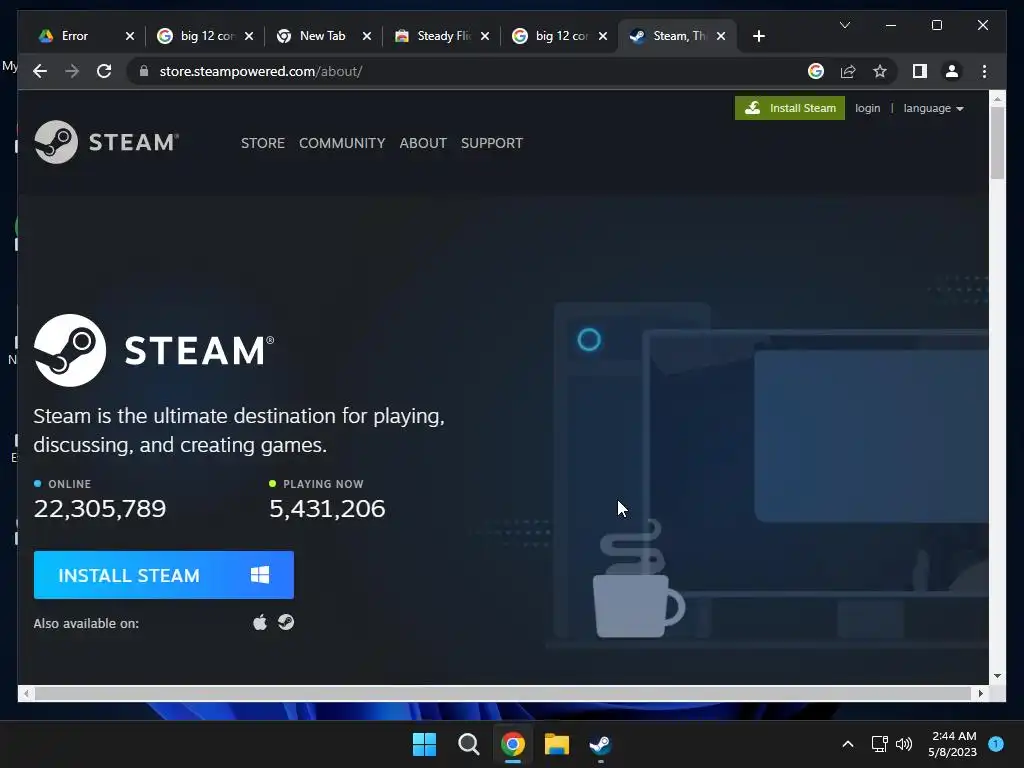Click the login link
Screen dimensions: 1024x768
[867, 108]
